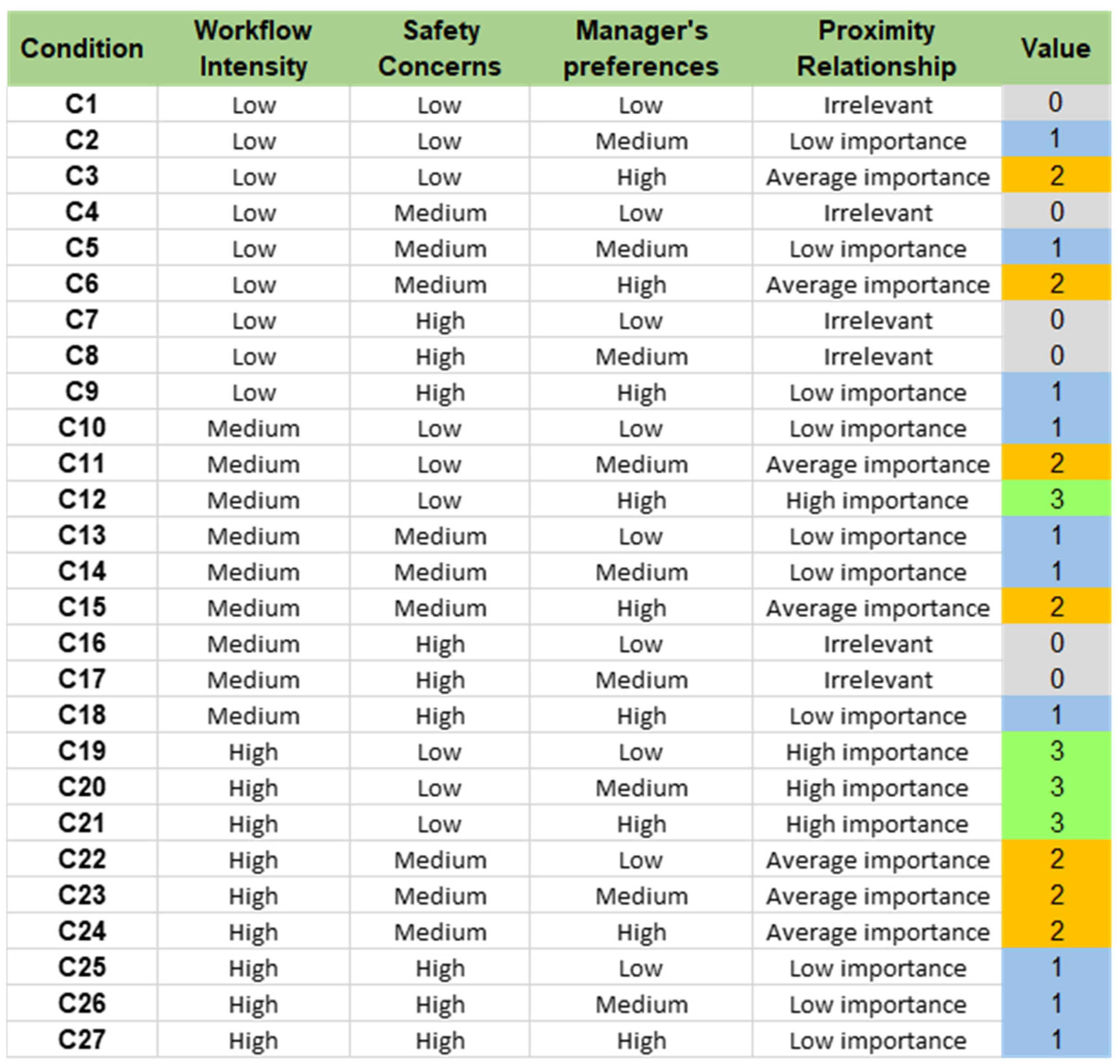The height and width of the screenshot is (1064, 1120).
Task: Click the Proximity Relationship header
Action: (877, 49)
